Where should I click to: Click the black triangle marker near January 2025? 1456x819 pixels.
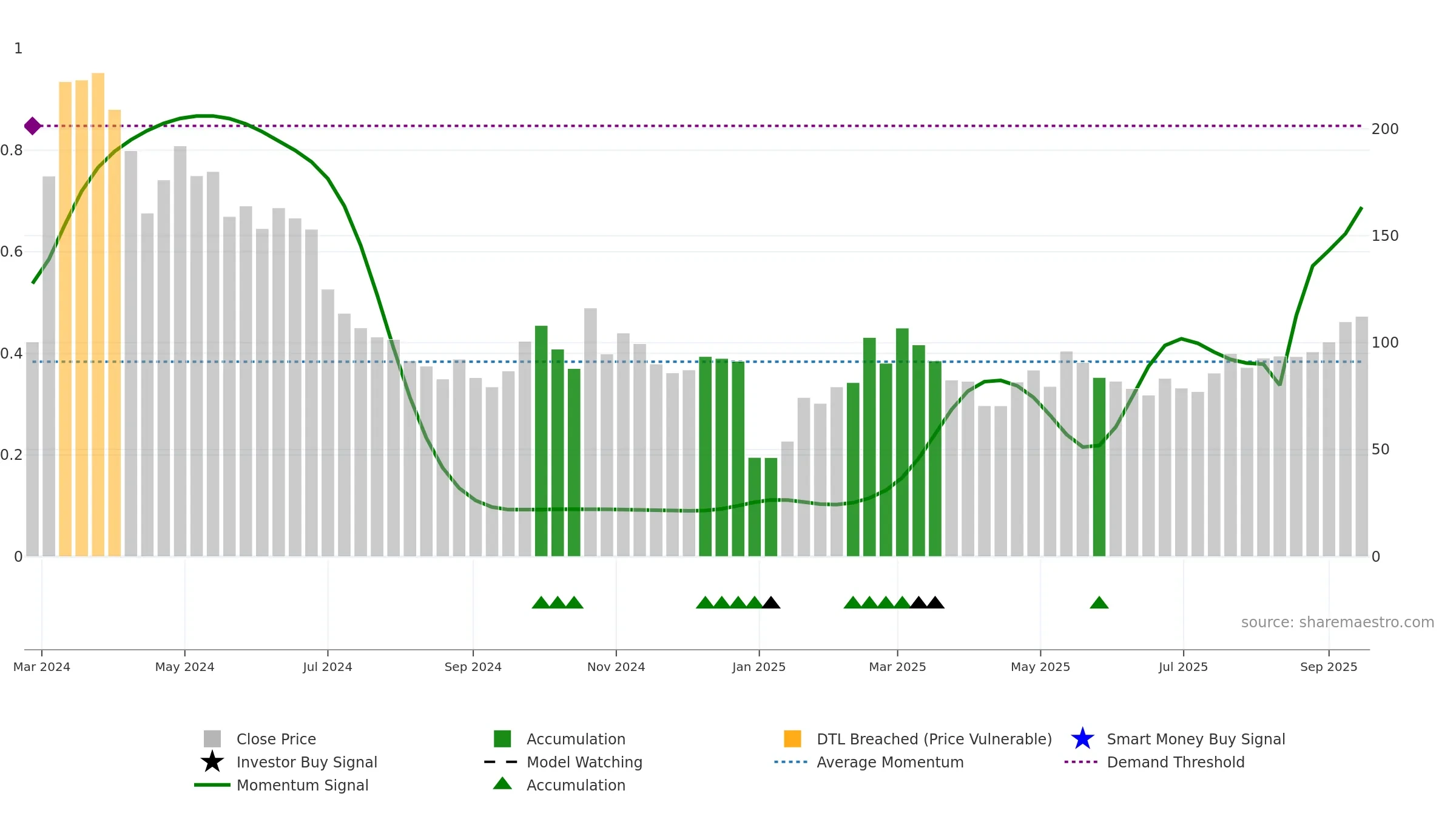[771, 602]
